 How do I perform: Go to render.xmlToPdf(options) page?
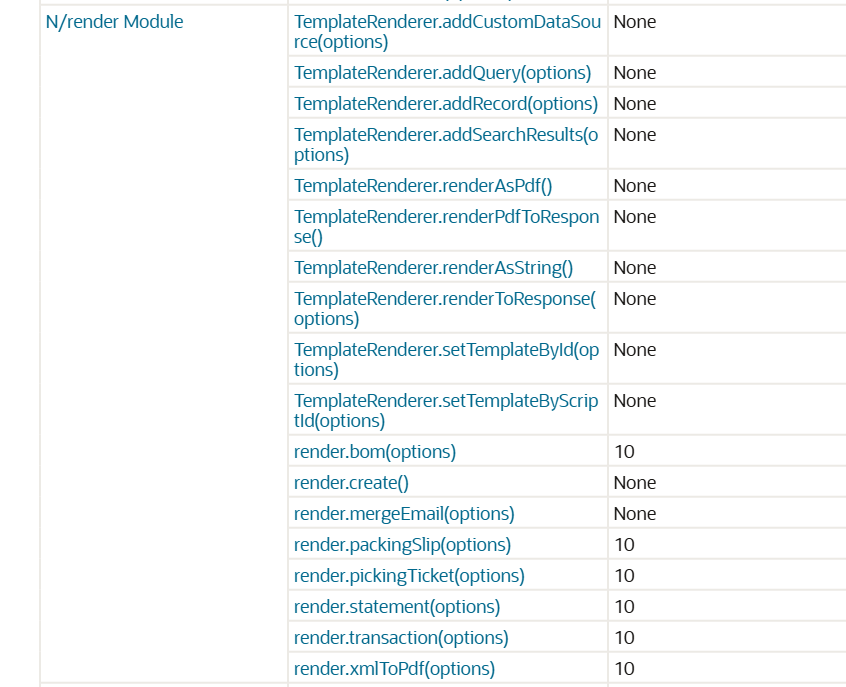coord(394,669)
